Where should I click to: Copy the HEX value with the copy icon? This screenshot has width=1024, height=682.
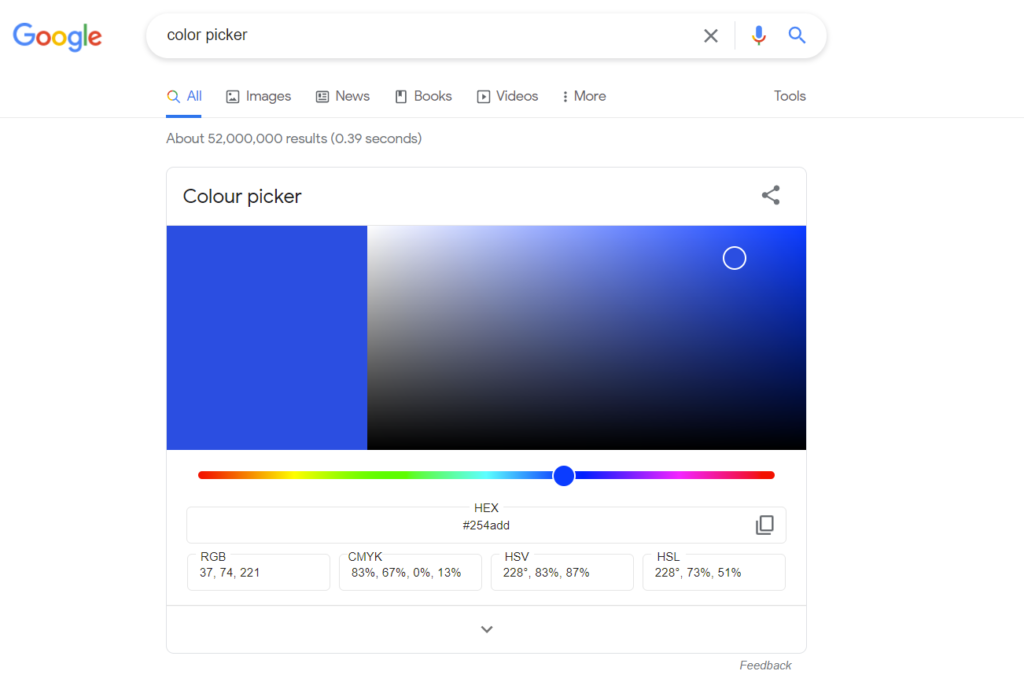pos(765,525)
